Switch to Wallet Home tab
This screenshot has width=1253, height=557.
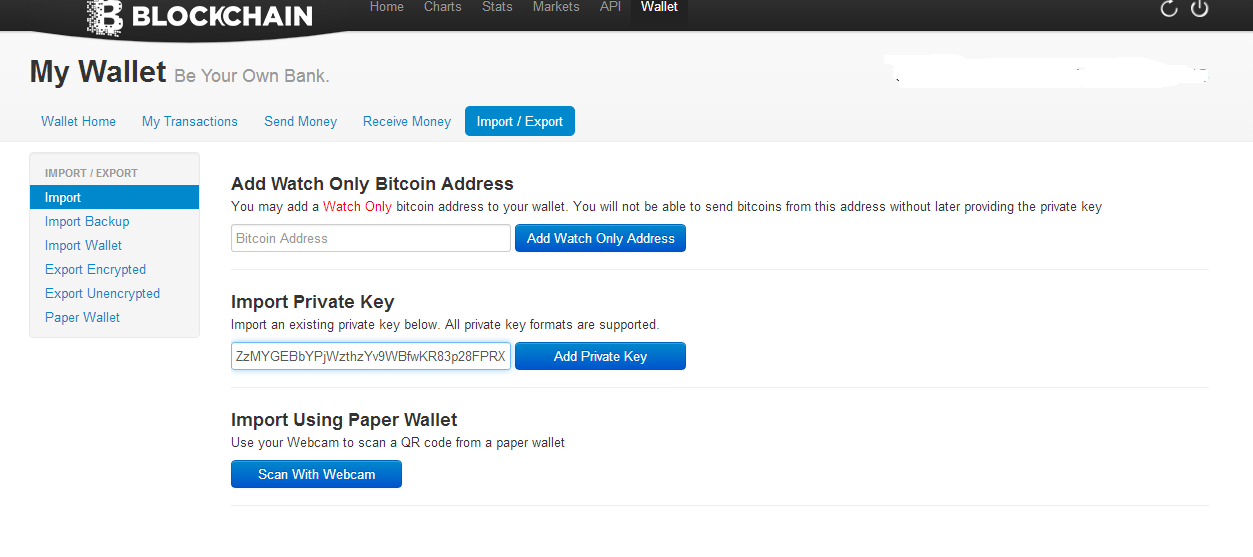79,121
